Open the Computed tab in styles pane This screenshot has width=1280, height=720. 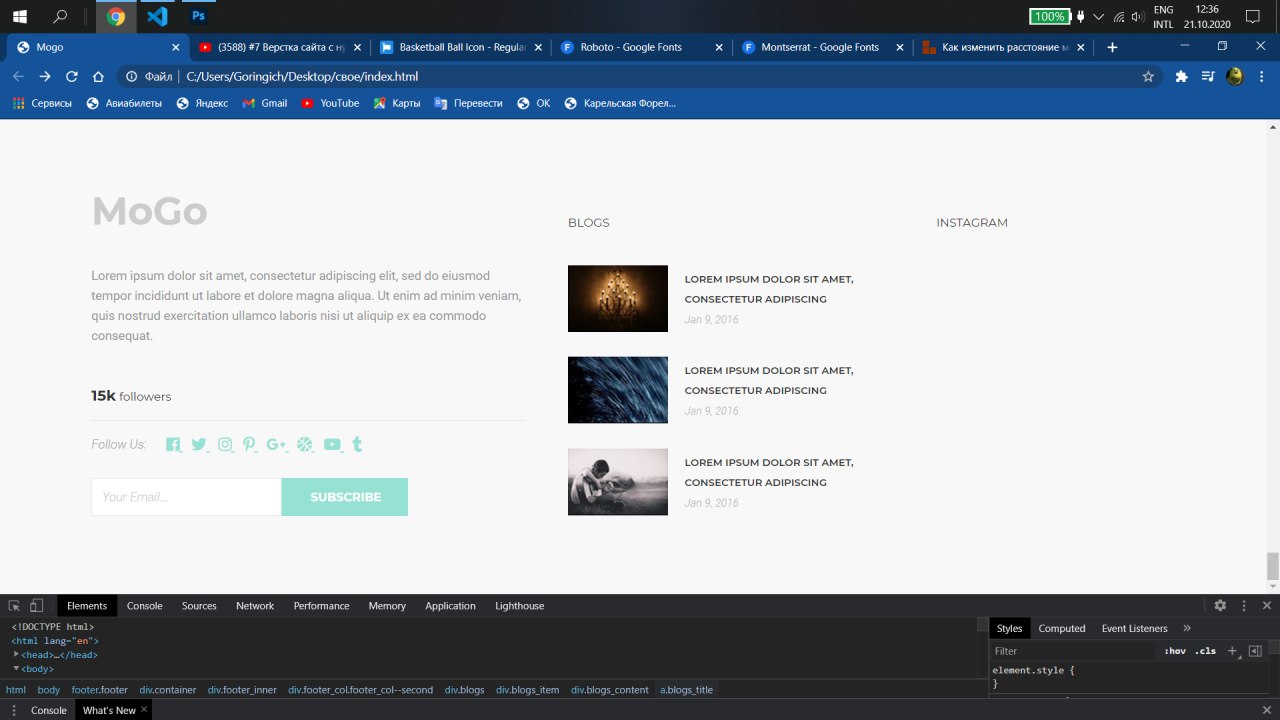point(1061,628)
